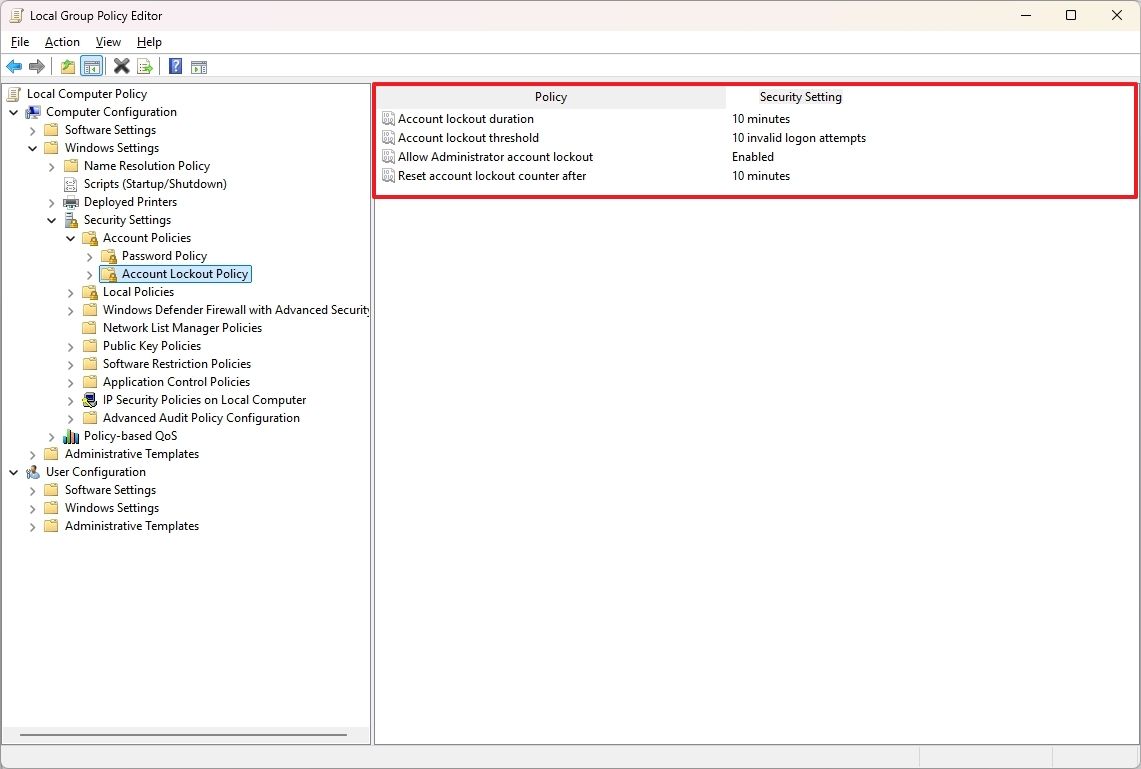
Task: Click the Export List toolbar icon
Action: point(145,66)
